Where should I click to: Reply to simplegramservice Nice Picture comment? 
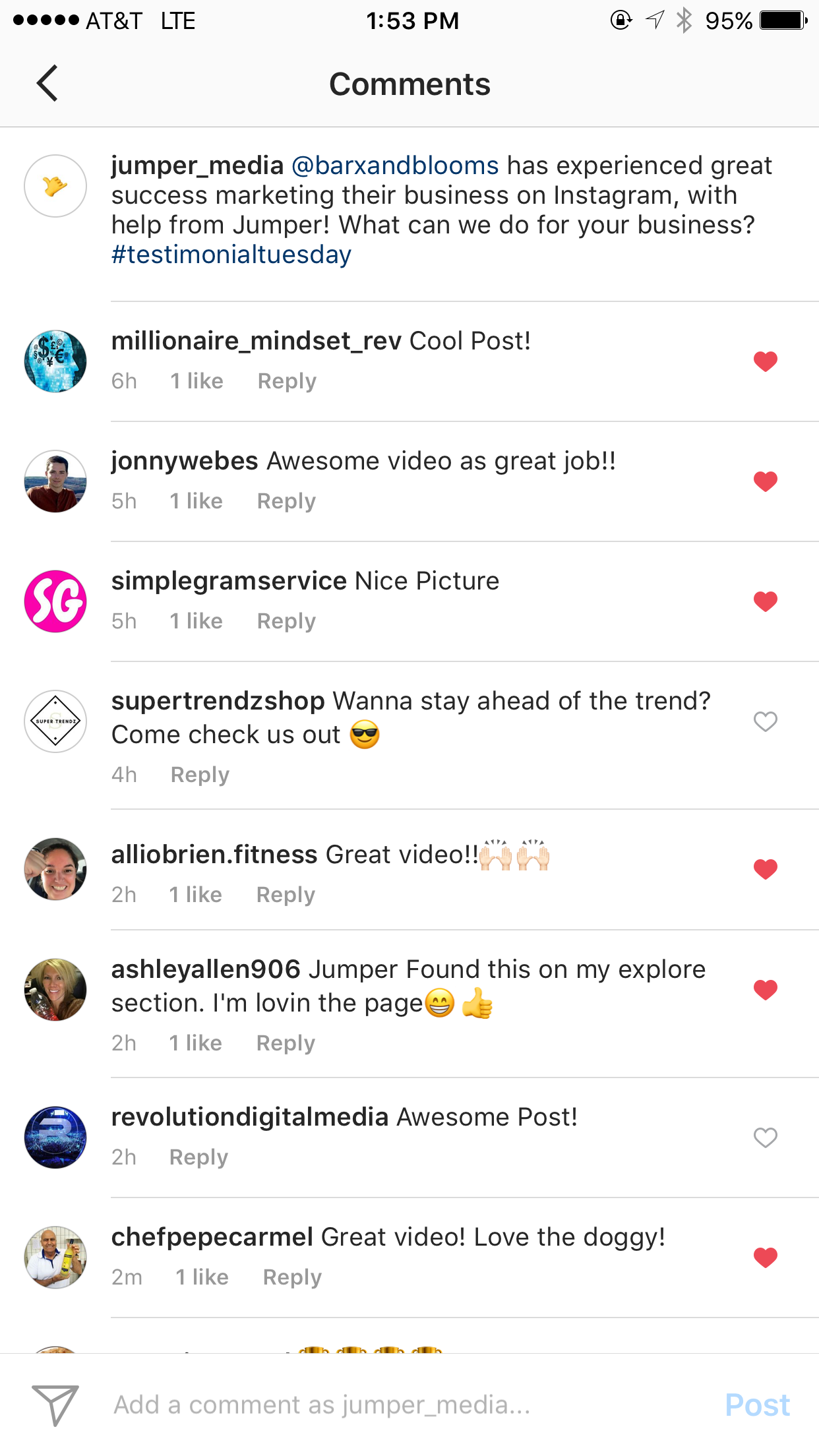tap(286, 621)
